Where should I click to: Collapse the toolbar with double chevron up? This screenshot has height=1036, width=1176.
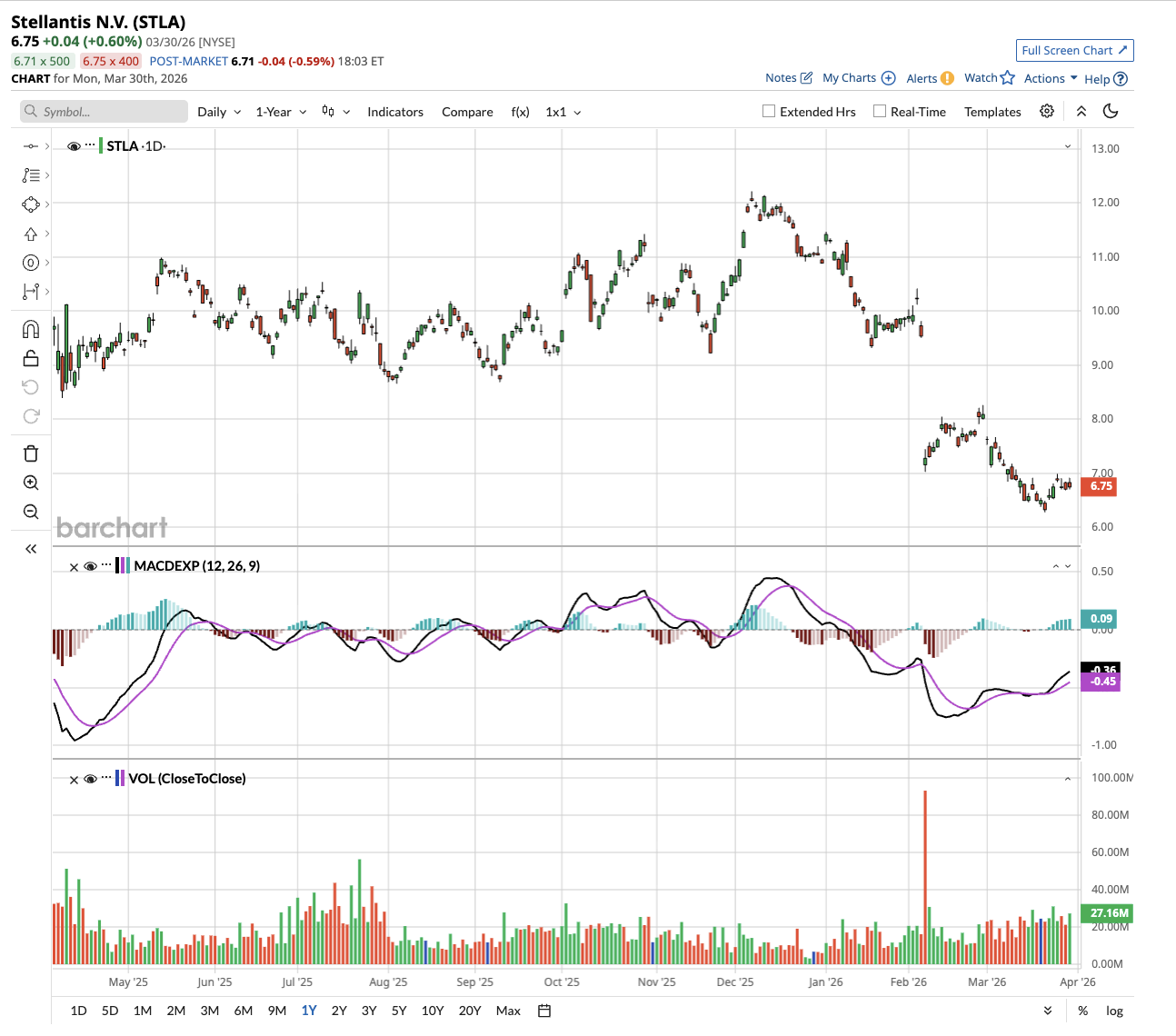(x=1081, y=111)
